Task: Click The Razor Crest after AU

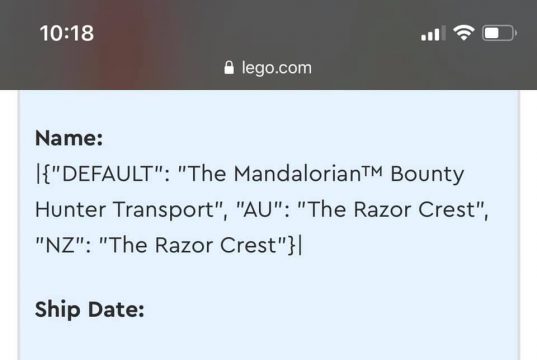Action: (391, 209)
